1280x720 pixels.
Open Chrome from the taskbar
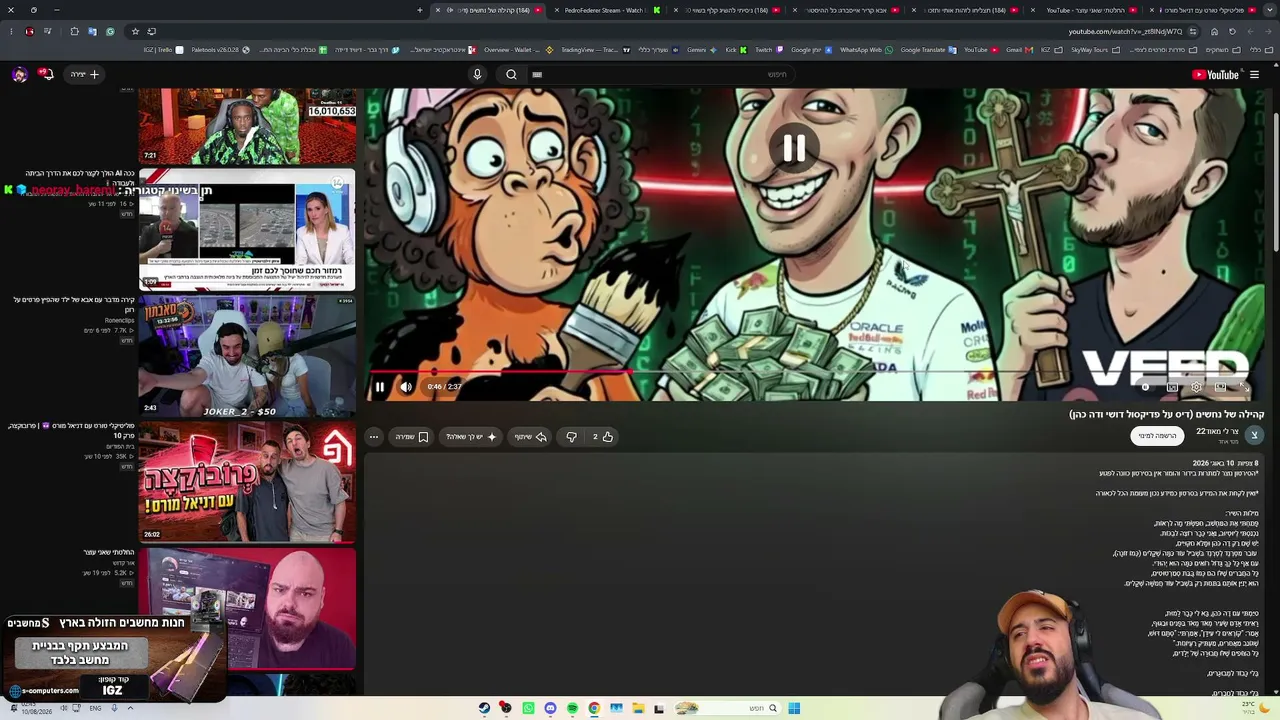[594, 709]
